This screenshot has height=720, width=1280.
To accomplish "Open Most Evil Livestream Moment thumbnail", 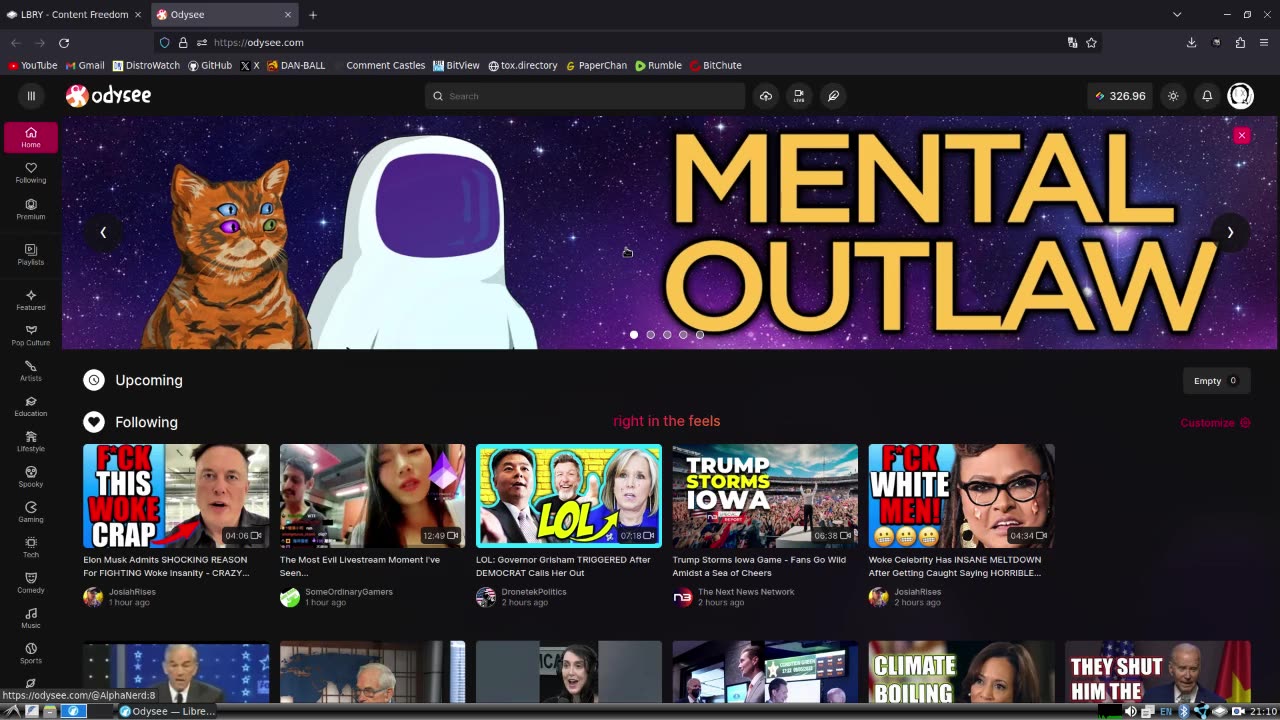I will tap(372, 496).
